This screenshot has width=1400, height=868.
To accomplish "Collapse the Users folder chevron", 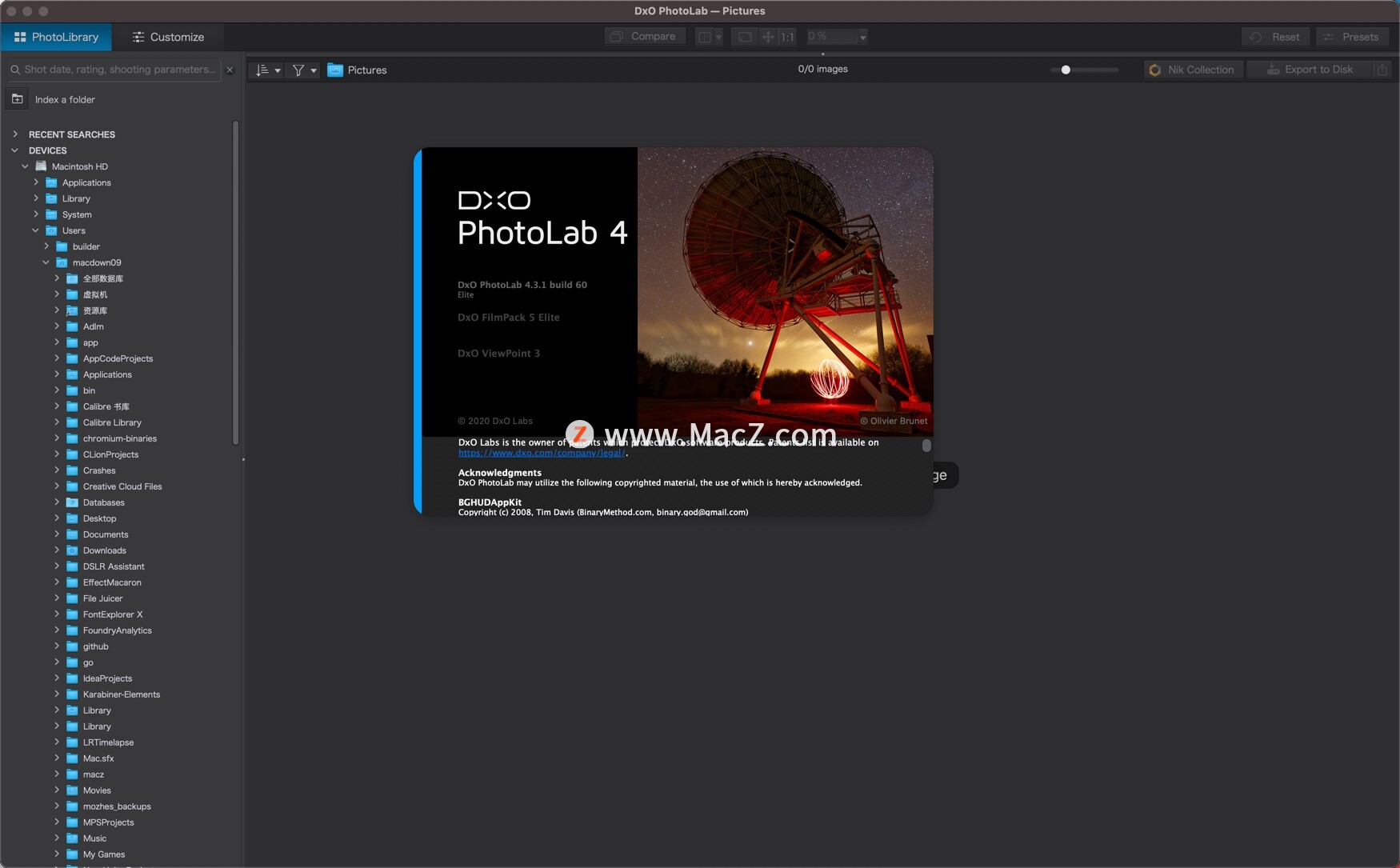I will coord(36,230).
